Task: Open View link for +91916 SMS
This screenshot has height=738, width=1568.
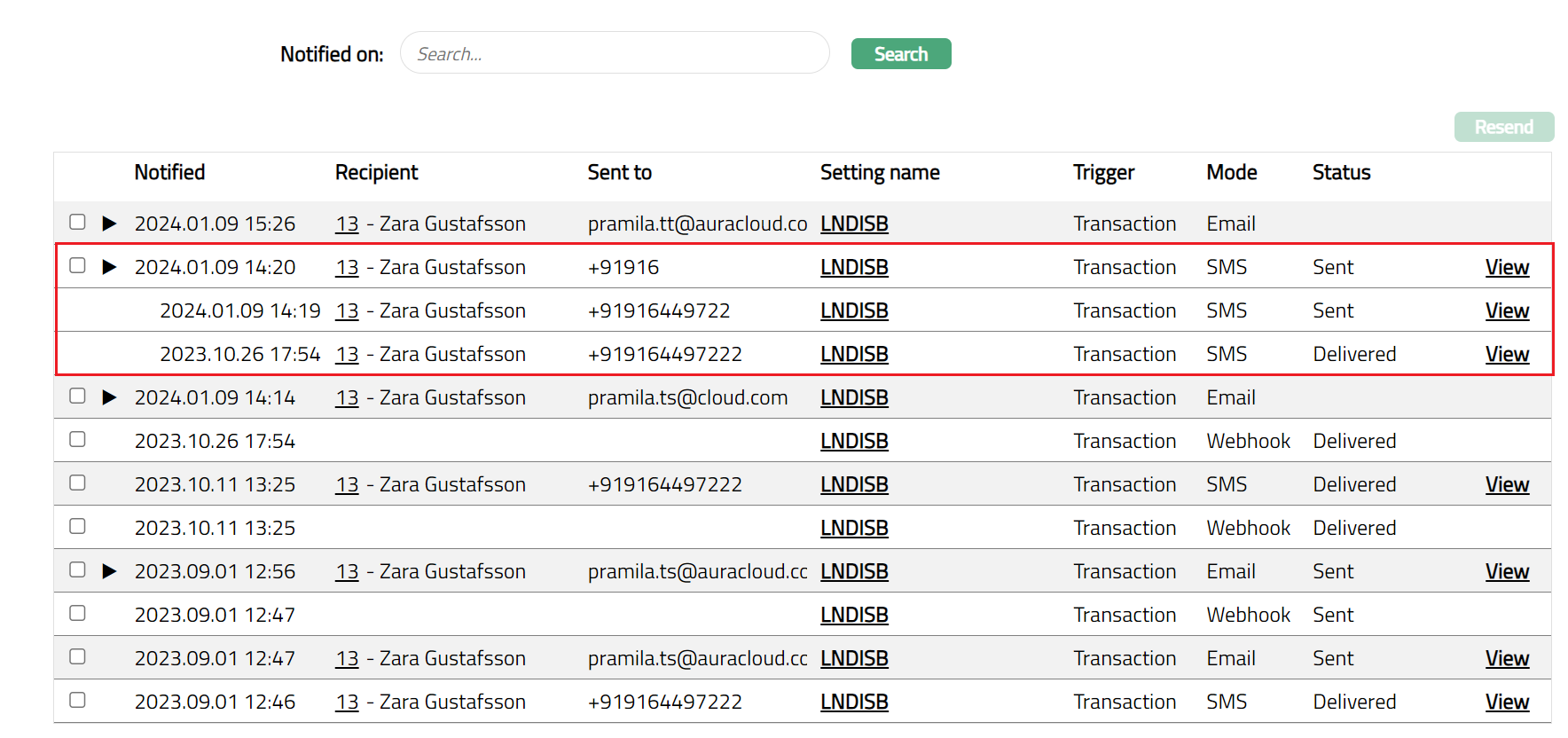Action: click(x=1506, y=267)
